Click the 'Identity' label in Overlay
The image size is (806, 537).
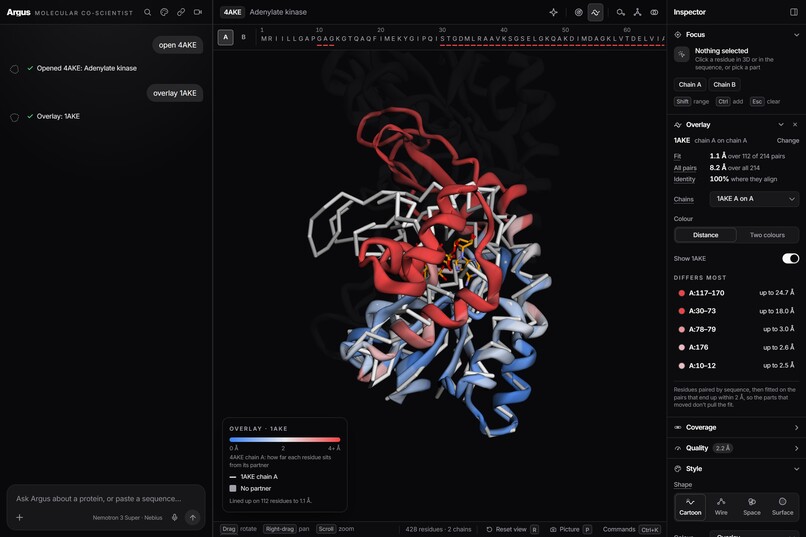pos(684,179)
